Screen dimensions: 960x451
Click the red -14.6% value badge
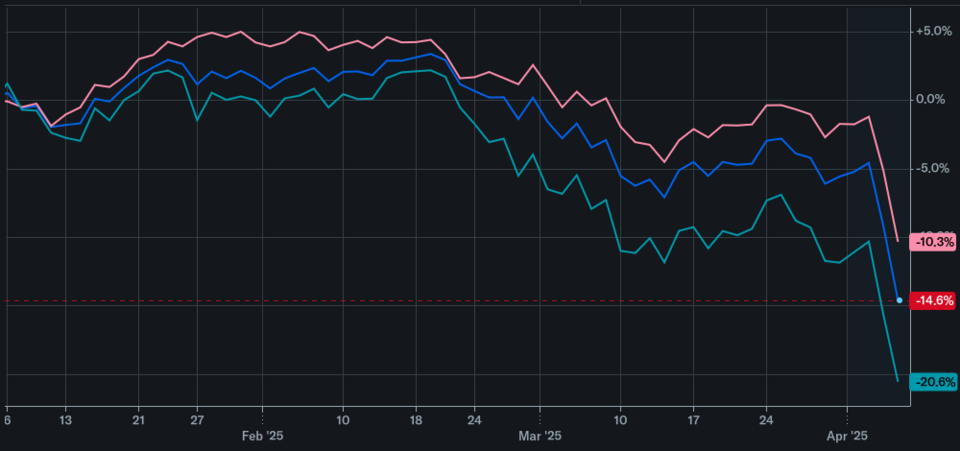(935, 301)
